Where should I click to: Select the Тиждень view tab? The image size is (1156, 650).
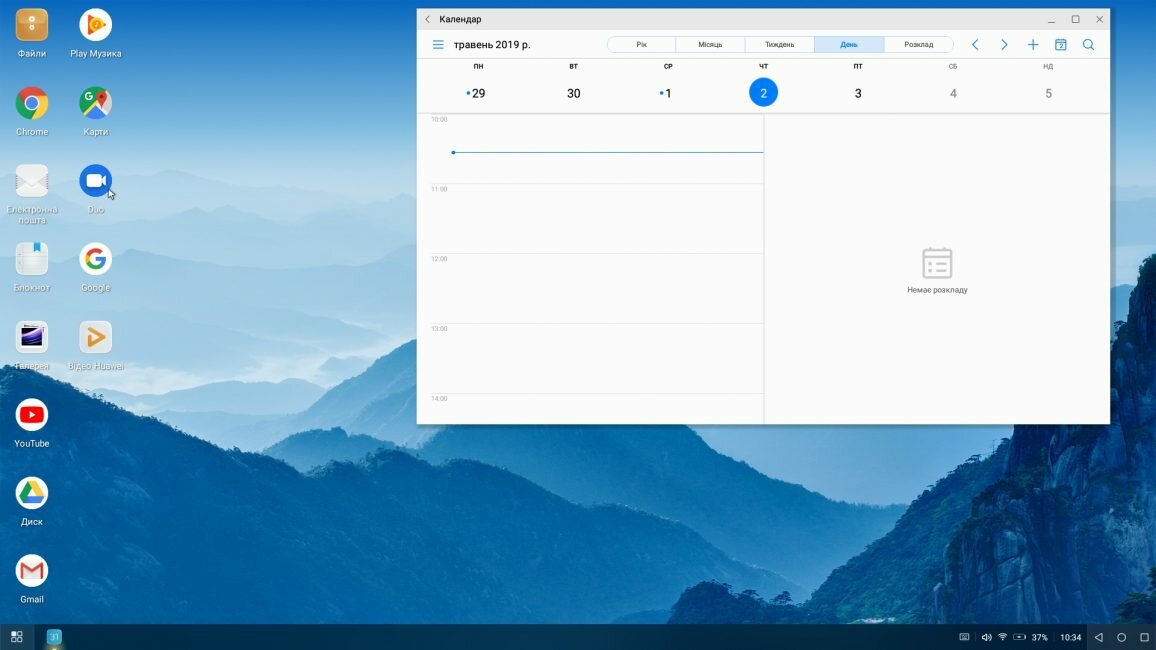(x=779, y=45)
